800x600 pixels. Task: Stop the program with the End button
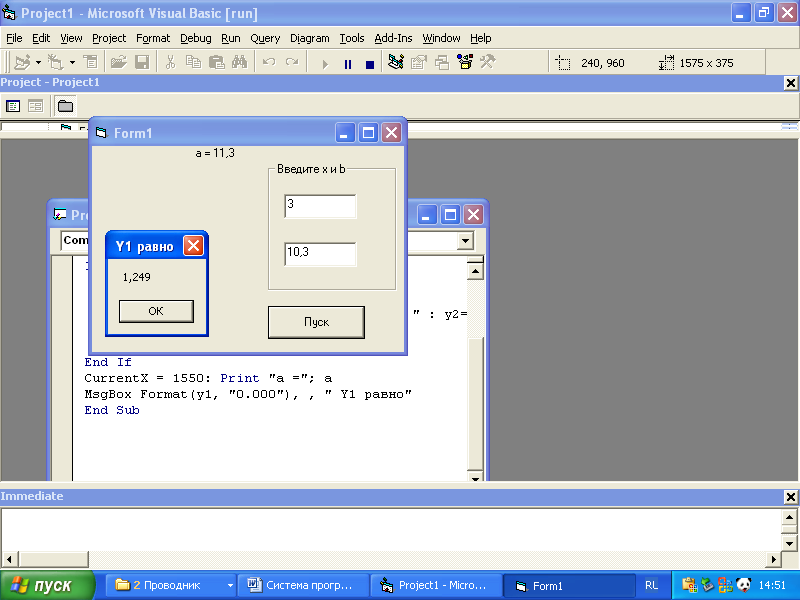tap(370, 64)
